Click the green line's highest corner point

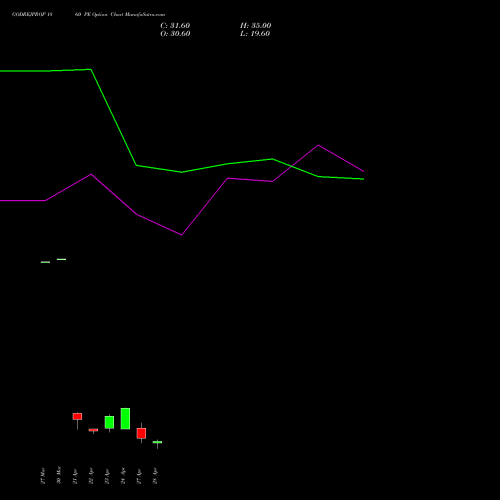click(x=91, y=69)
